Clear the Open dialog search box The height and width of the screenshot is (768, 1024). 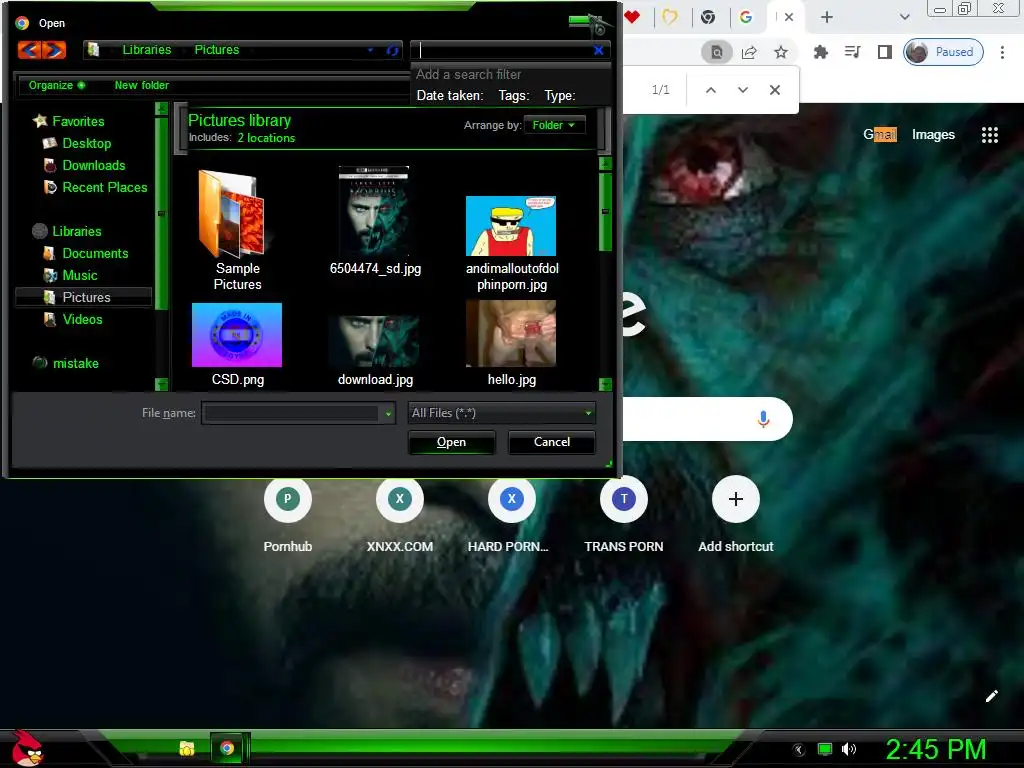pos(598,50)
